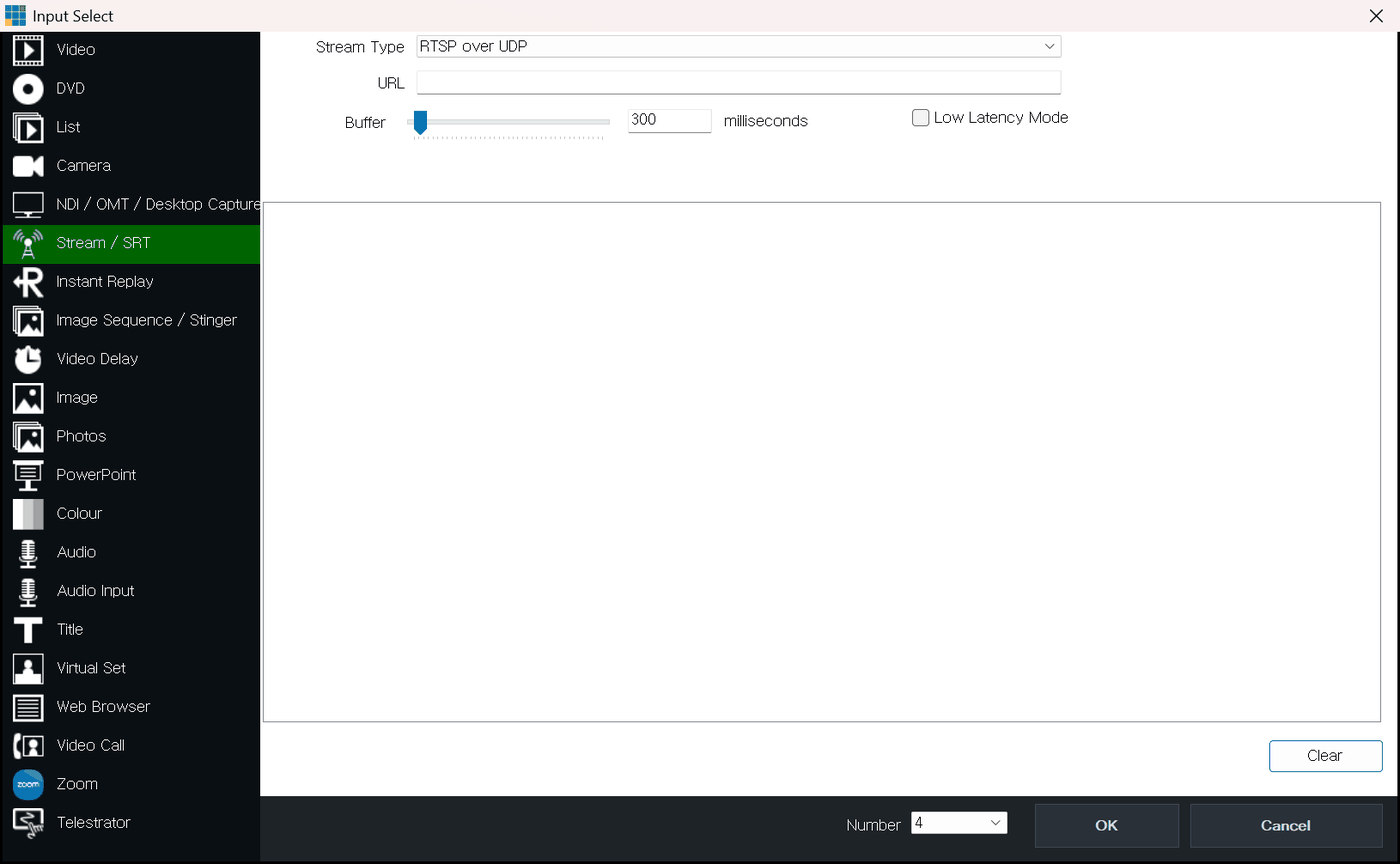Select the Instant Replay icon
The height and width of the screenshot is (864, 1400).
[x=28, y=282]
